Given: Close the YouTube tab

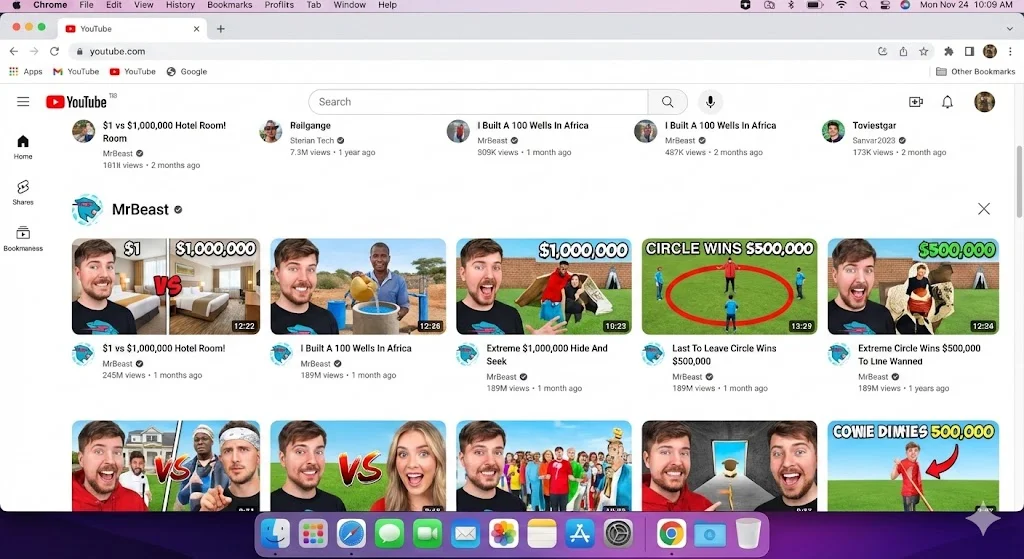Looking at the screenshot, I should click(x=197, y=29).
